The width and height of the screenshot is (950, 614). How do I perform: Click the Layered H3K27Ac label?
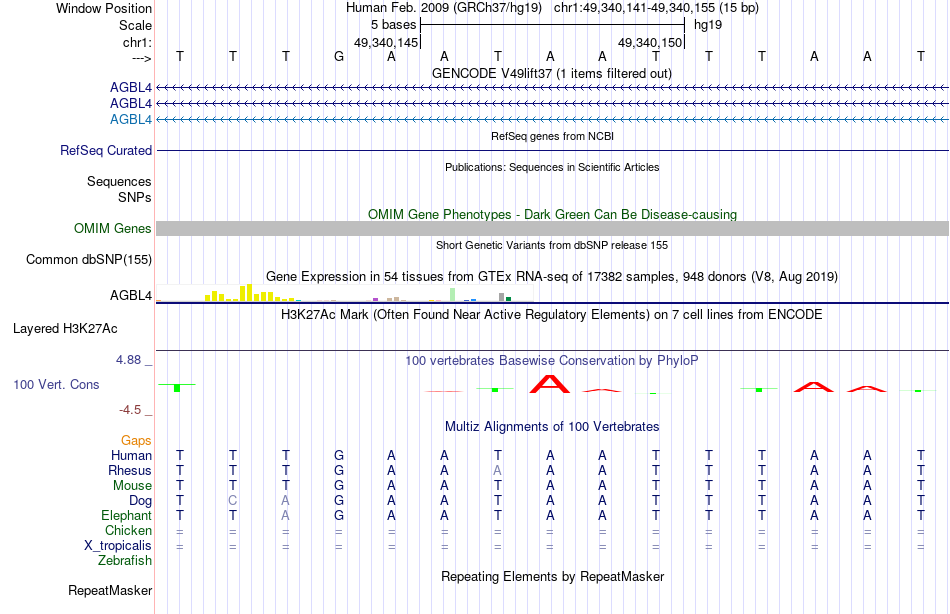click(65, 329)
